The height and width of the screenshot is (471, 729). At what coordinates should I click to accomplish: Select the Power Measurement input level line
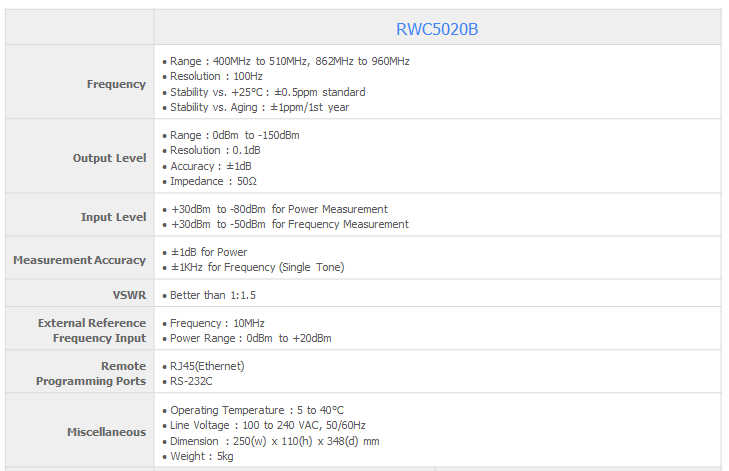[279, 209]
